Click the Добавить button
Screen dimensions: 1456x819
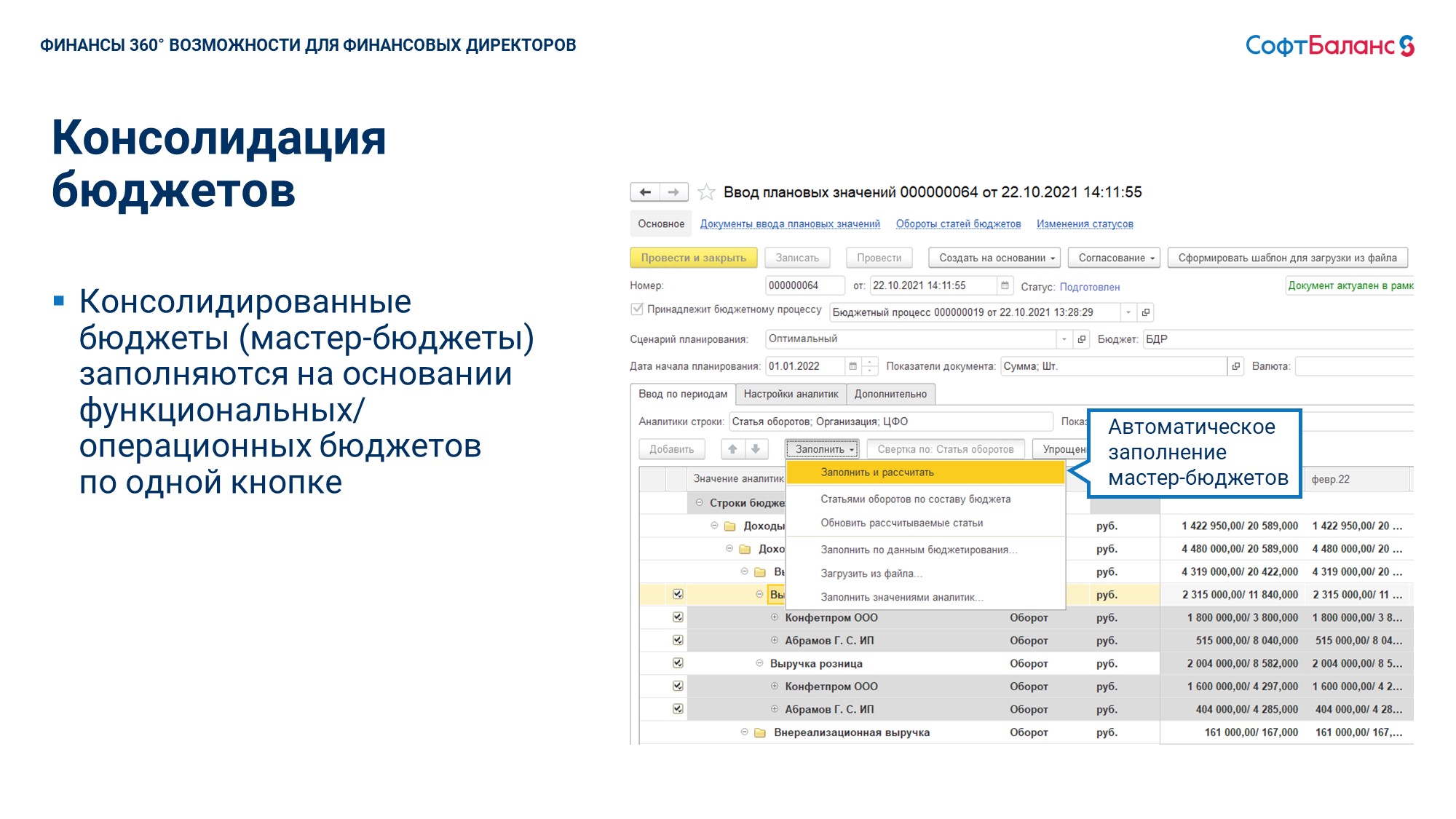coord(672,449)
